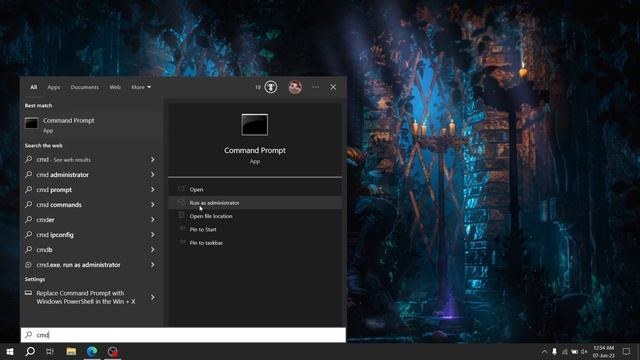
Task: Open 'cmd prompt' web suggestion
Action: (54, 190)
